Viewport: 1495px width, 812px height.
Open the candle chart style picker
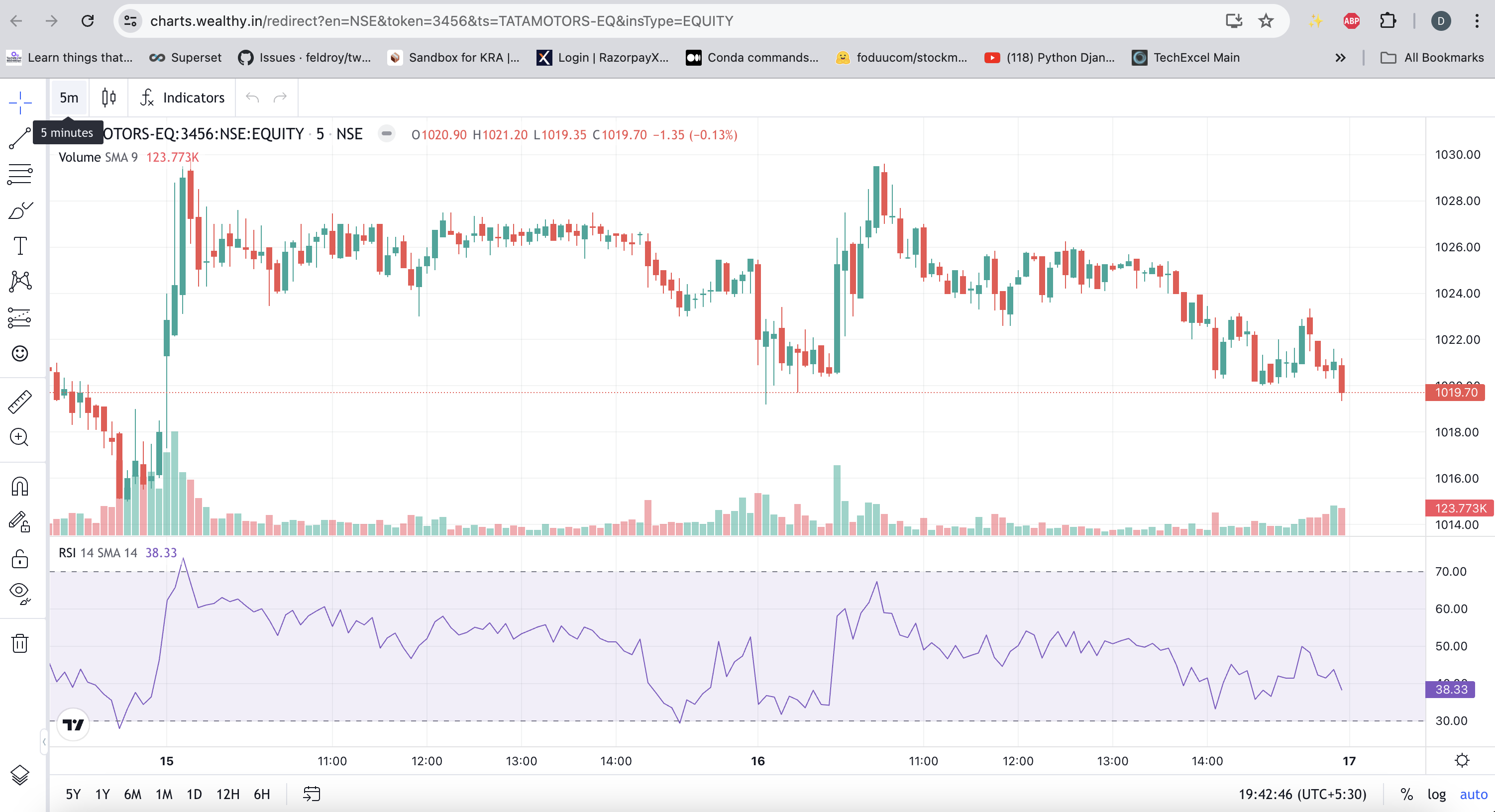click(108, 97)
